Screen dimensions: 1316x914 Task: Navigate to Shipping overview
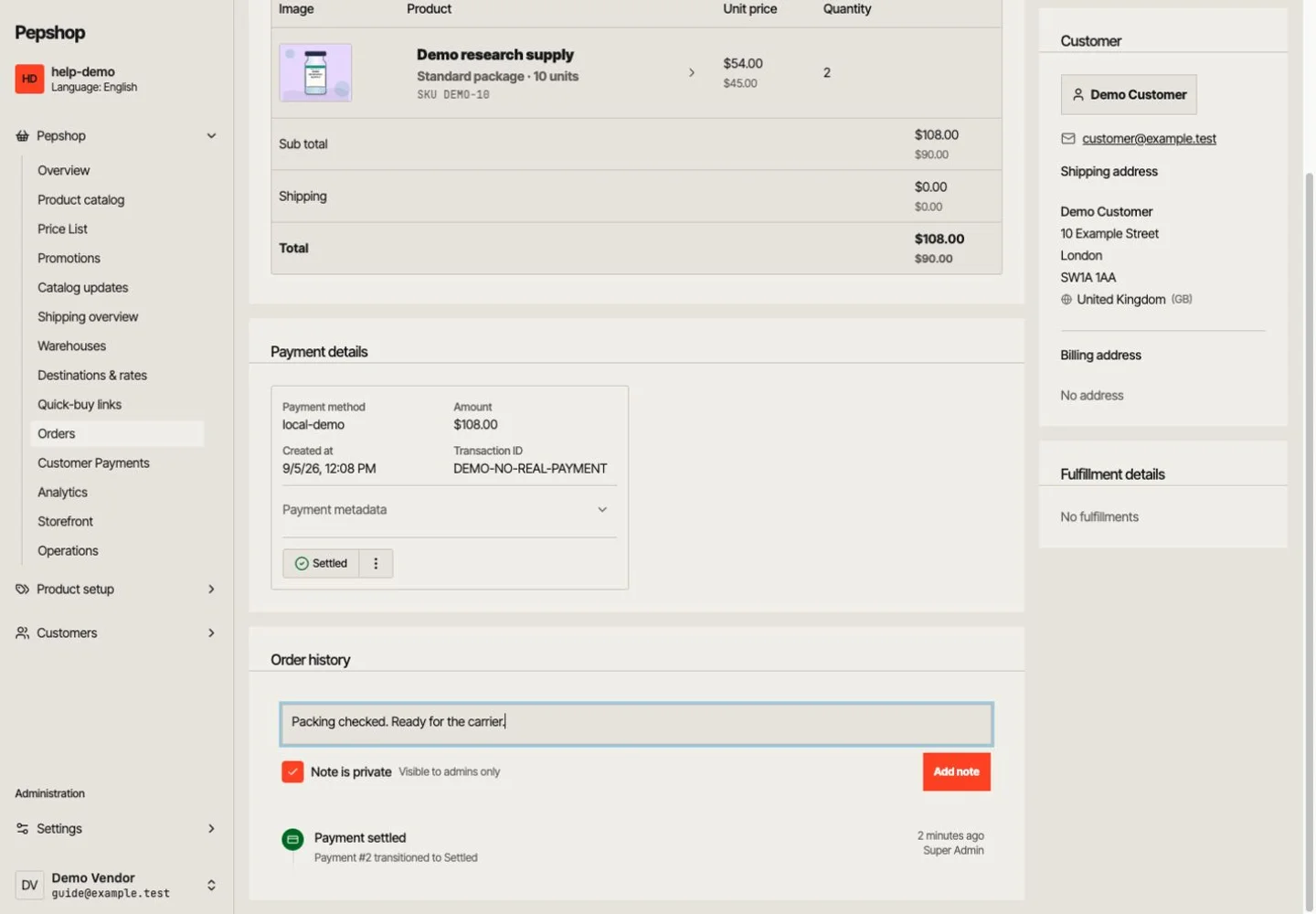pyautogui.click(x=88, y=317)
